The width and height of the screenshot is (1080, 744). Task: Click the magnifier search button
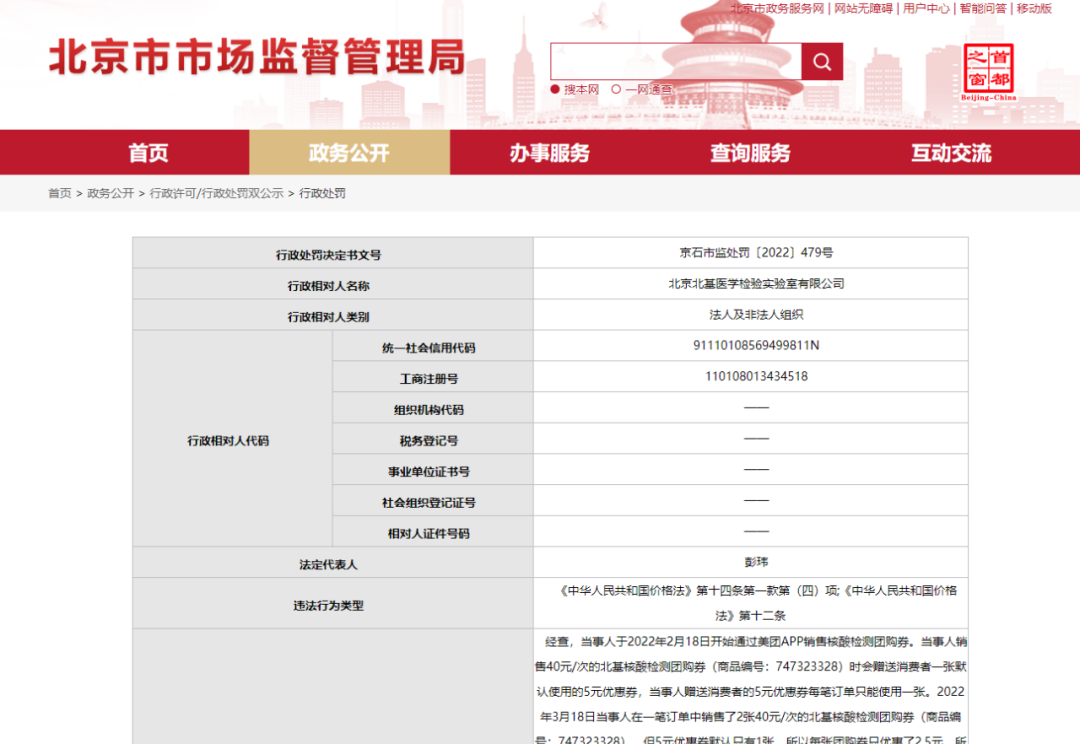(x=821, y=62)
